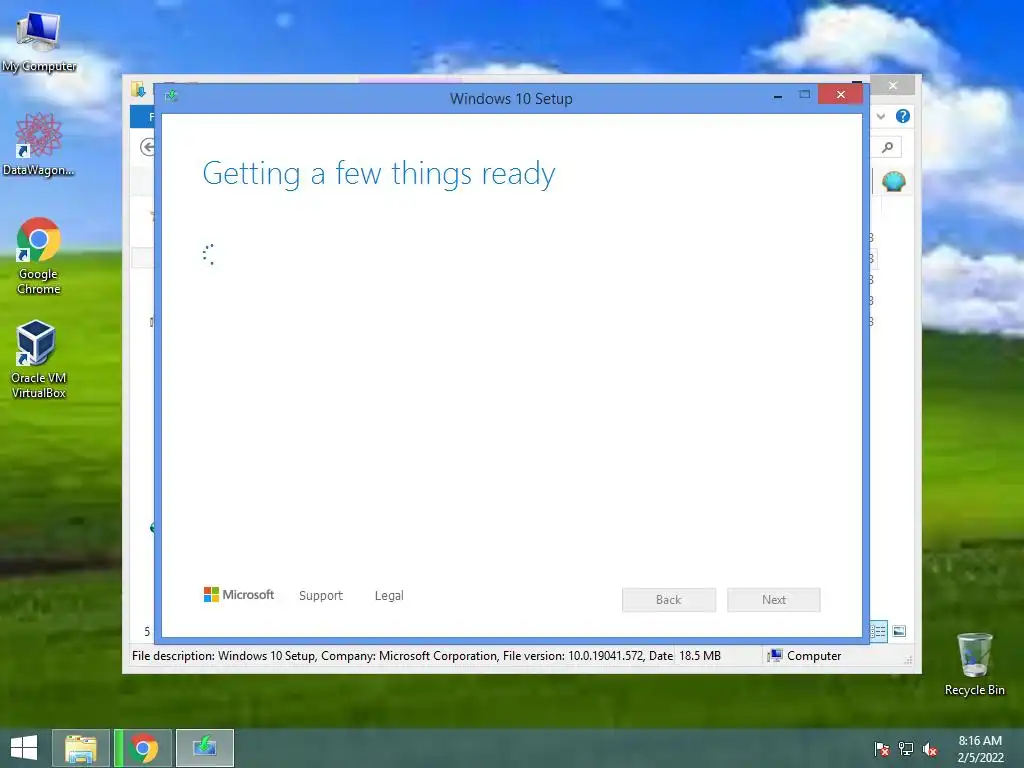
Task: Show the clock and date calendar
Action: [x=980, y=749]
